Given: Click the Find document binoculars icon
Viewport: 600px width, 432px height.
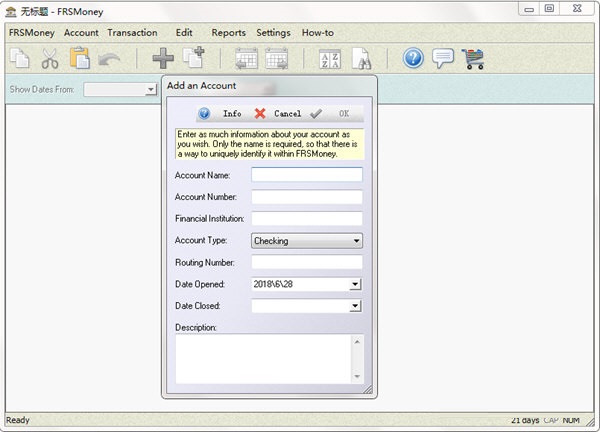Looking at the screenshot, I should click(x=361, y=59).
